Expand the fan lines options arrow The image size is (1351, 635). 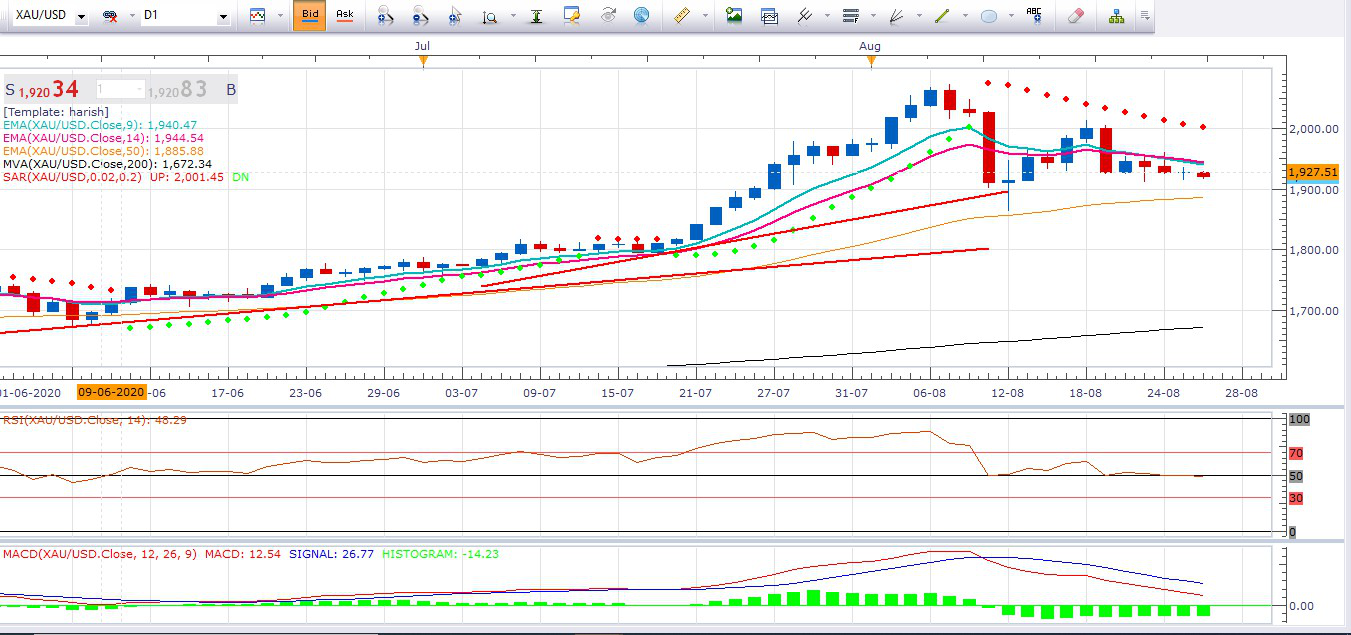[920, 16]
